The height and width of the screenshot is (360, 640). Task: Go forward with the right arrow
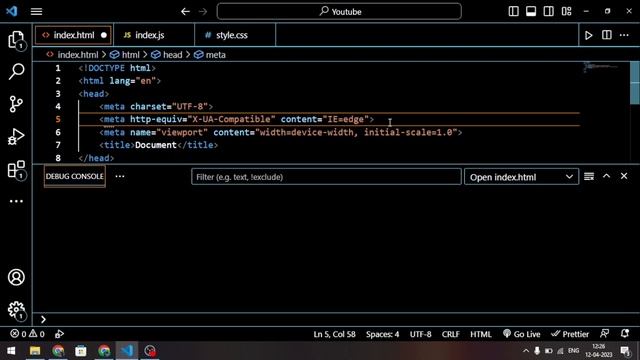[203, 11]
